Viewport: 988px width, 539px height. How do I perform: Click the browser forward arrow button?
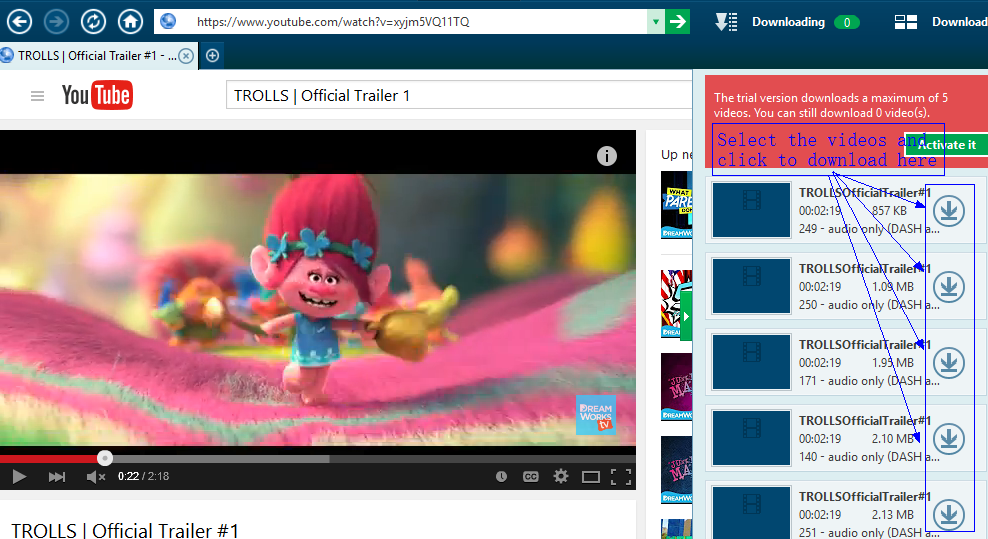point(56,22)
